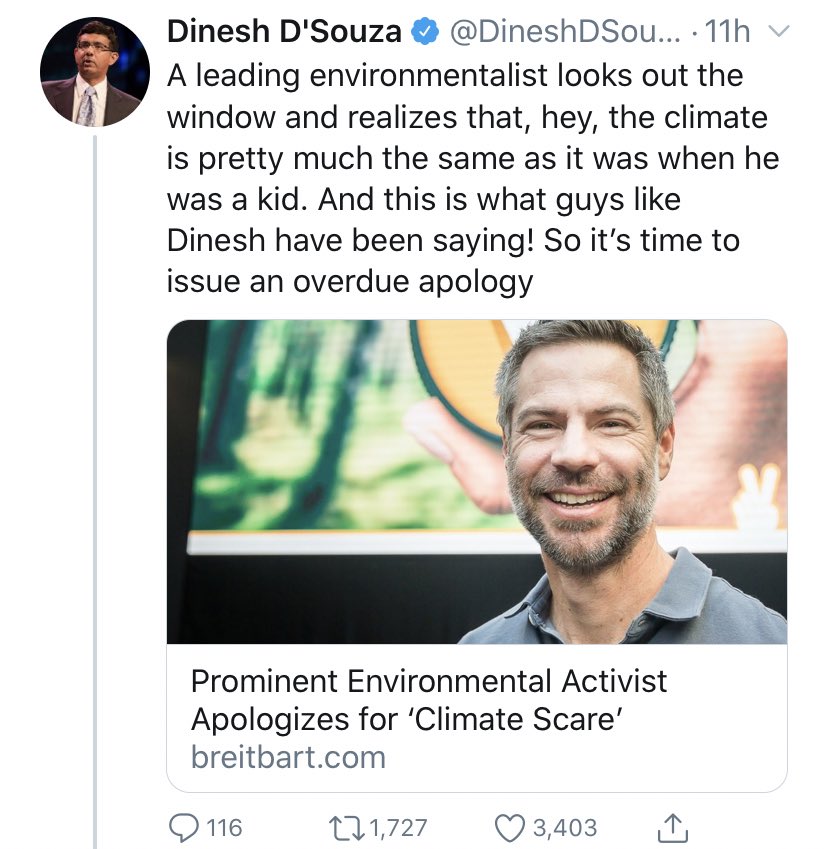Image resolution: width=827 pixels, height=849 pixels.
Task: Click the retweet arrows icon
Action: [x=348, y=827]
